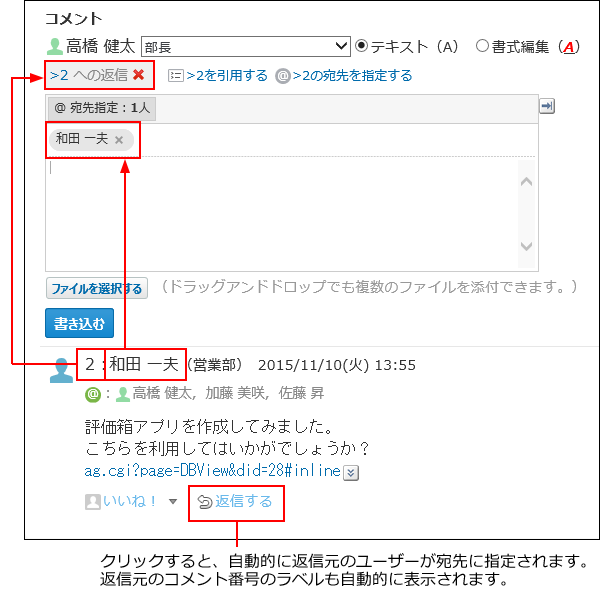
Task: Click the >2の宛先を指定する link
Action: [352, 76]
